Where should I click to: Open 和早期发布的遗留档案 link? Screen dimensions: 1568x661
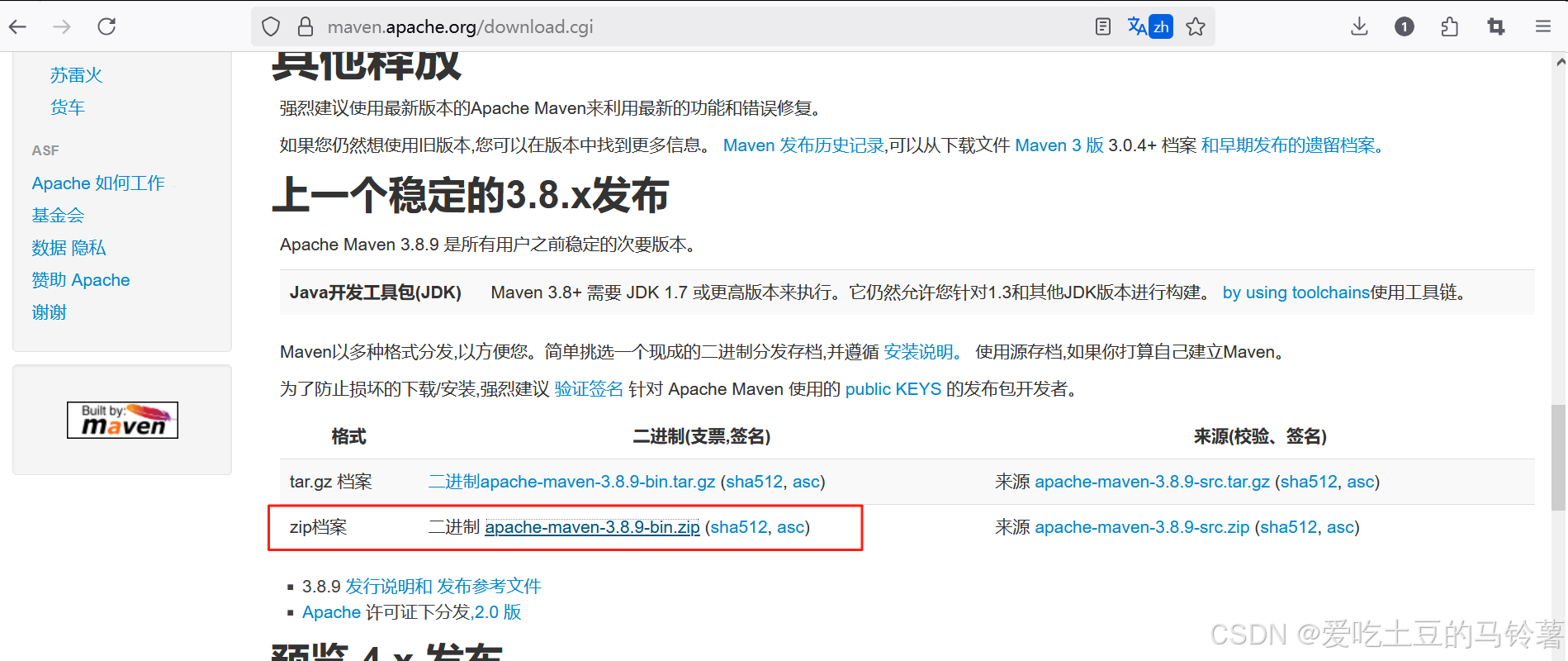tap(1292, 145)
